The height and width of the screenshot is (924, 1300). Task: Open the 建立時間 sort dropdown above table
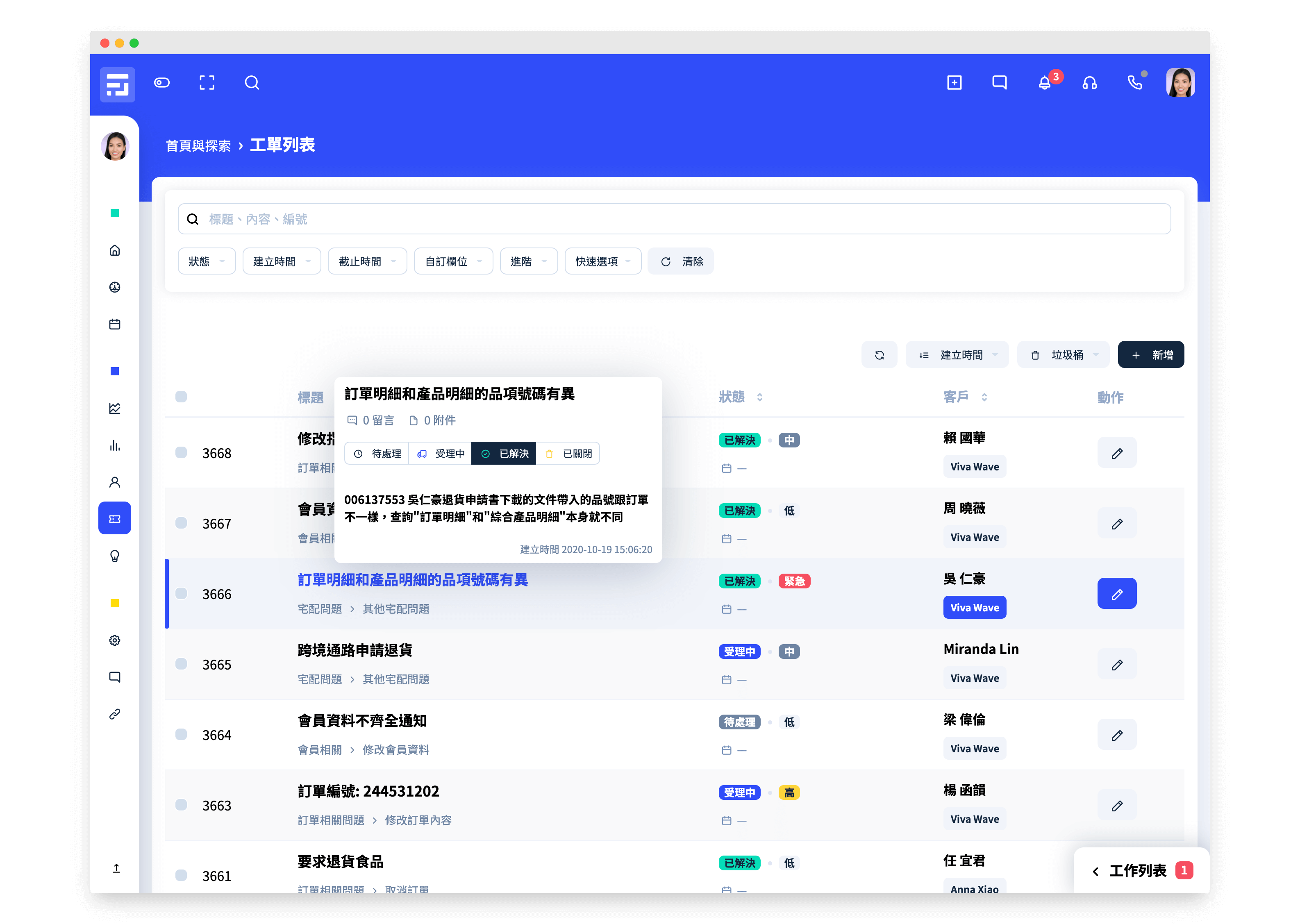[x=957, y=355]
